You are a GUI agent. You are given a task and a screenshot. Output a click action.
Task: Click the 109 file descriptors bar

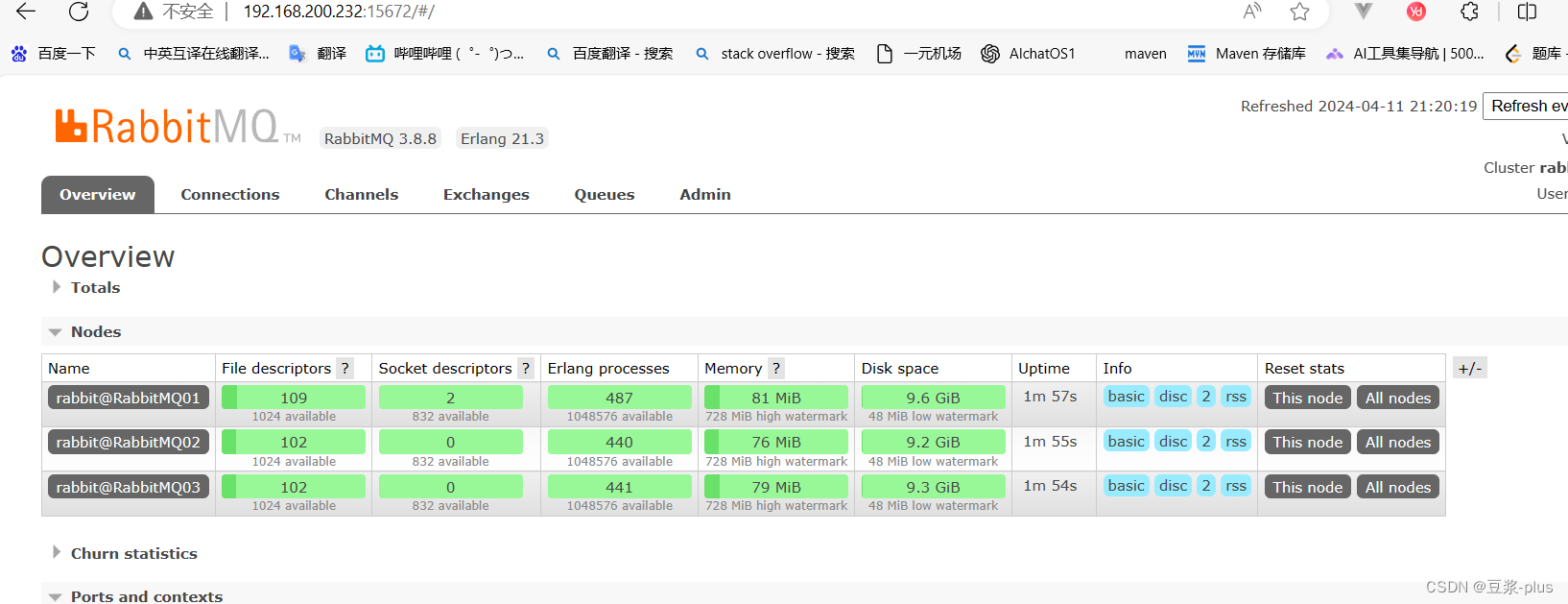pos(294,398)
